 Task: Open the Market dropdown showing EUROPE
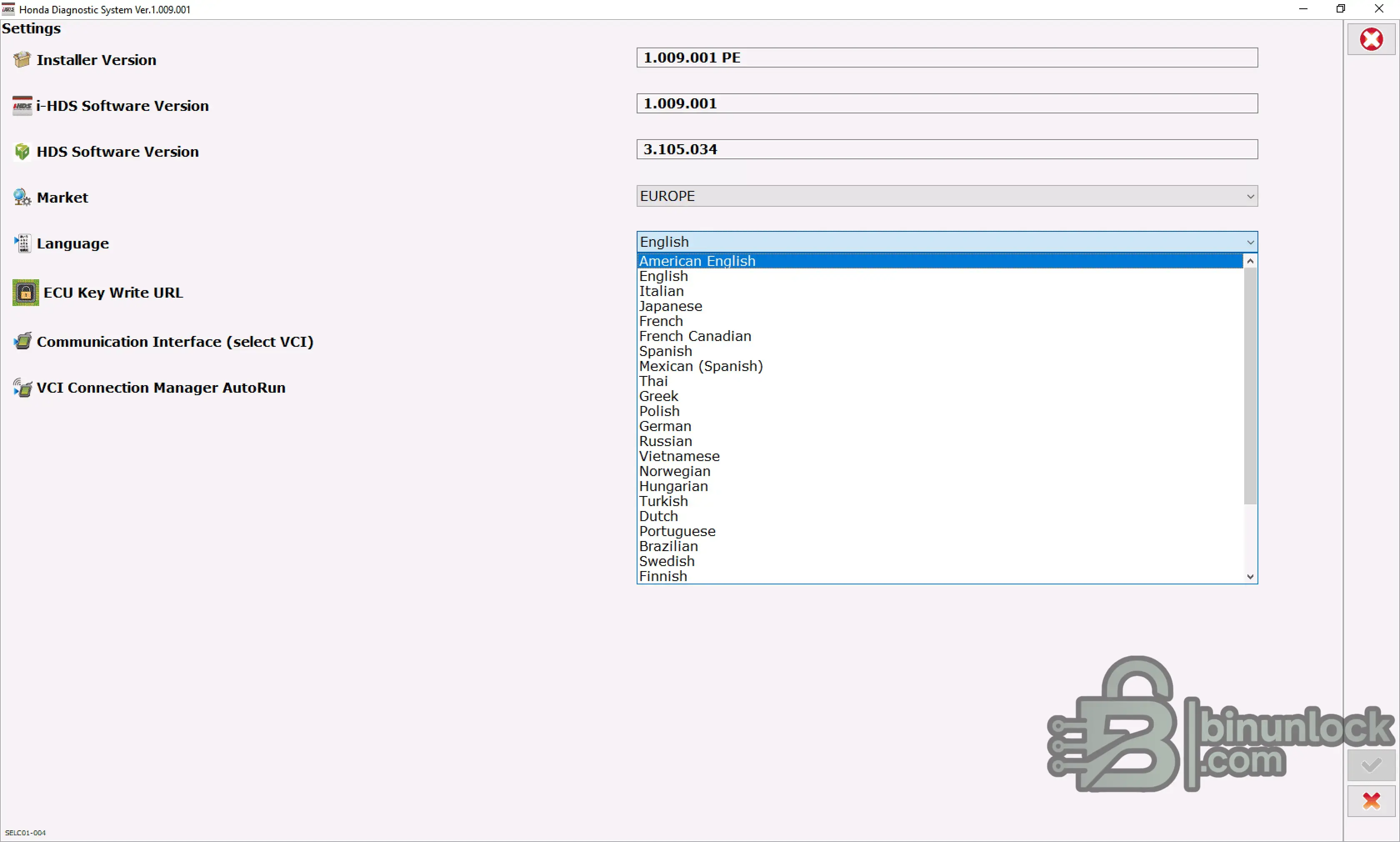(x=947, y=196)
